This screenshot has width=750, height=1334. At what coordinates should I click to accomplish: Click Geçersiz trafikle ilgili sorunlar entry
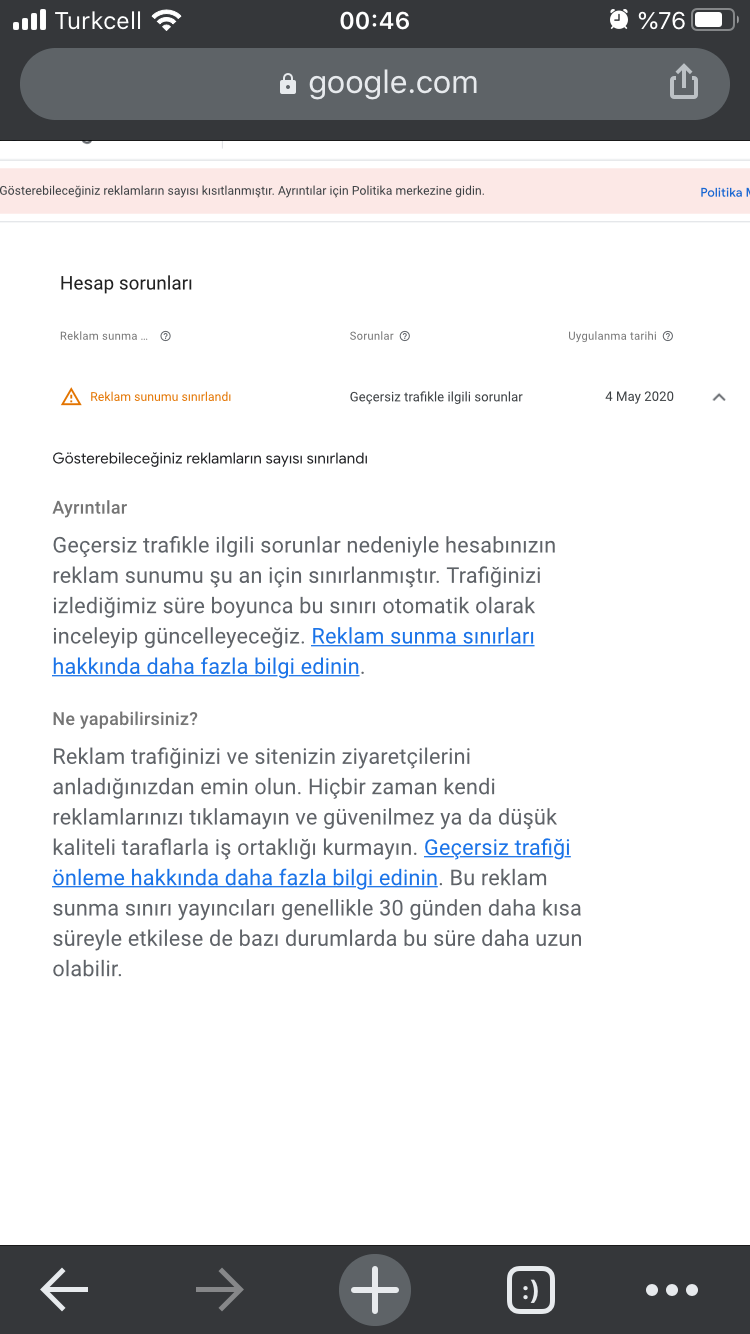coord(436,397)
